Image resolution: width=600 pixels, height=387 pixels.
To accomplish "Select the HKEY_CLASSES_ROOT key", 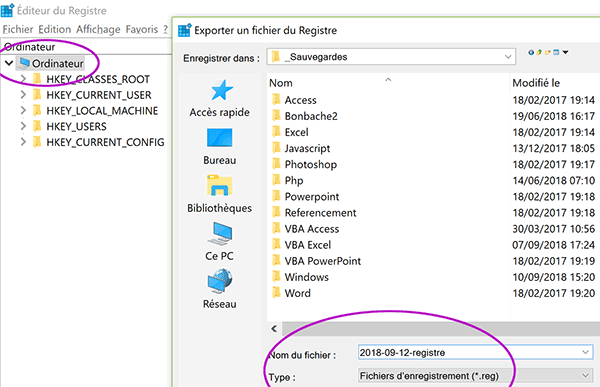I will pyautogui.click(x=98, y=79).
